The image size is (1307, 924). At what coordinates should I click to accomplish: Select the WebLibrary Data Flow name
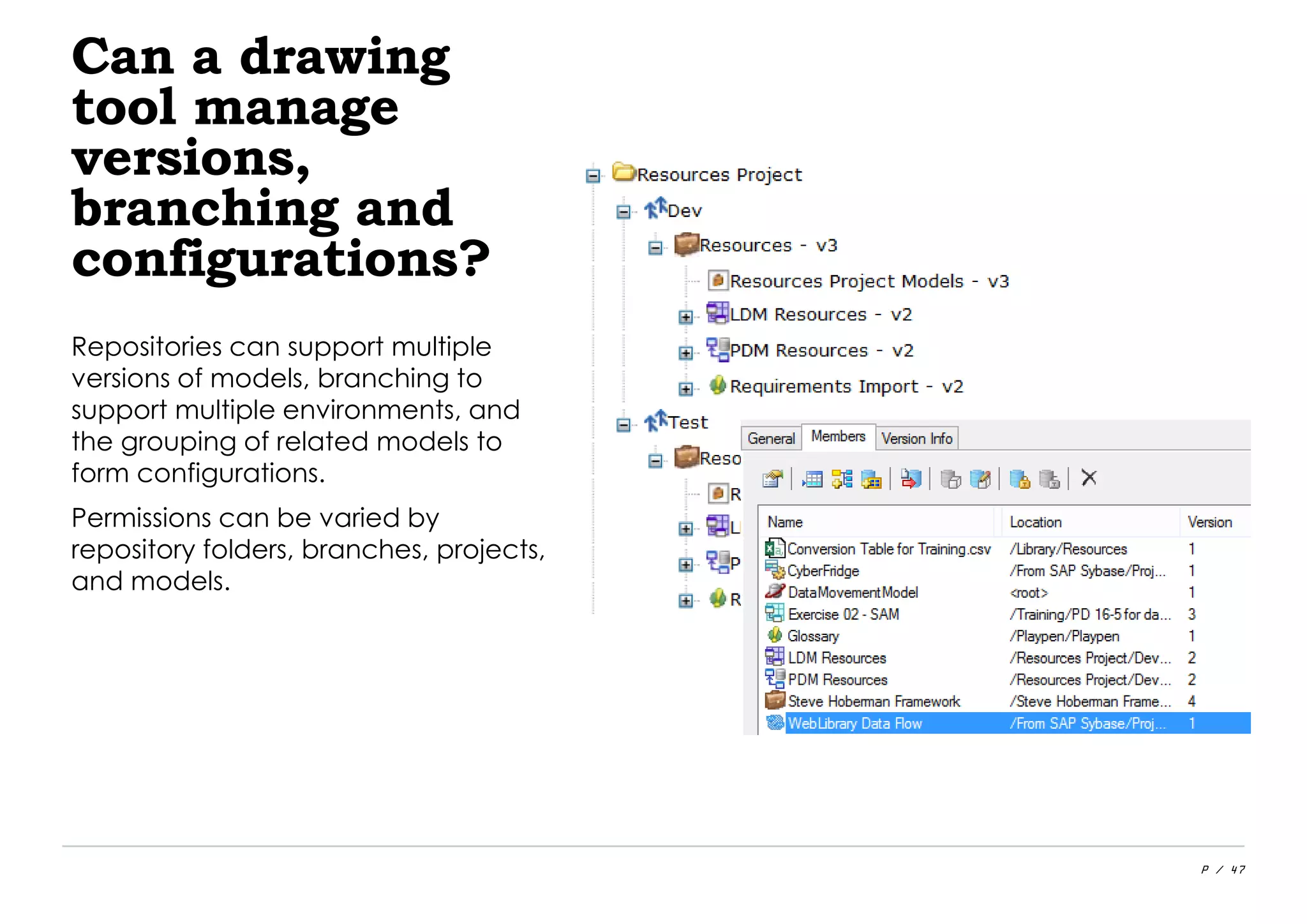[x=855, y=723]
